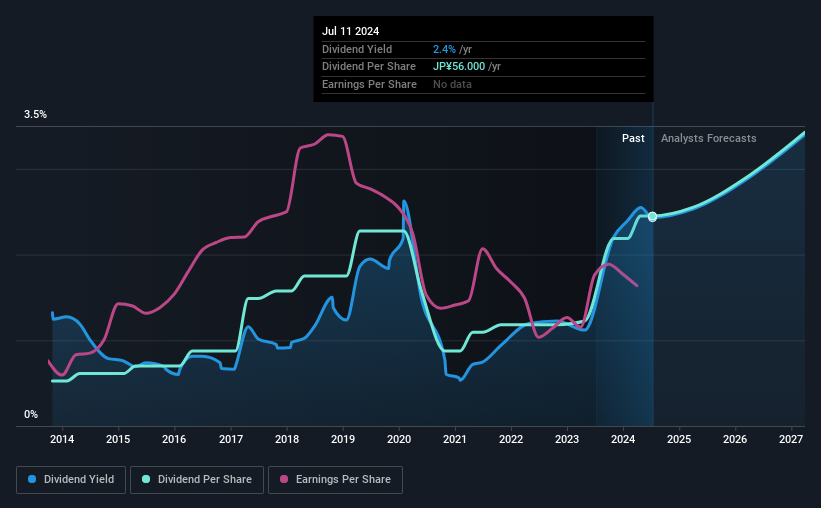The height and width of the screenshot is (508, 821).
Task: Click the blue Dividend Yield legend dot
Action: point(32,479)
